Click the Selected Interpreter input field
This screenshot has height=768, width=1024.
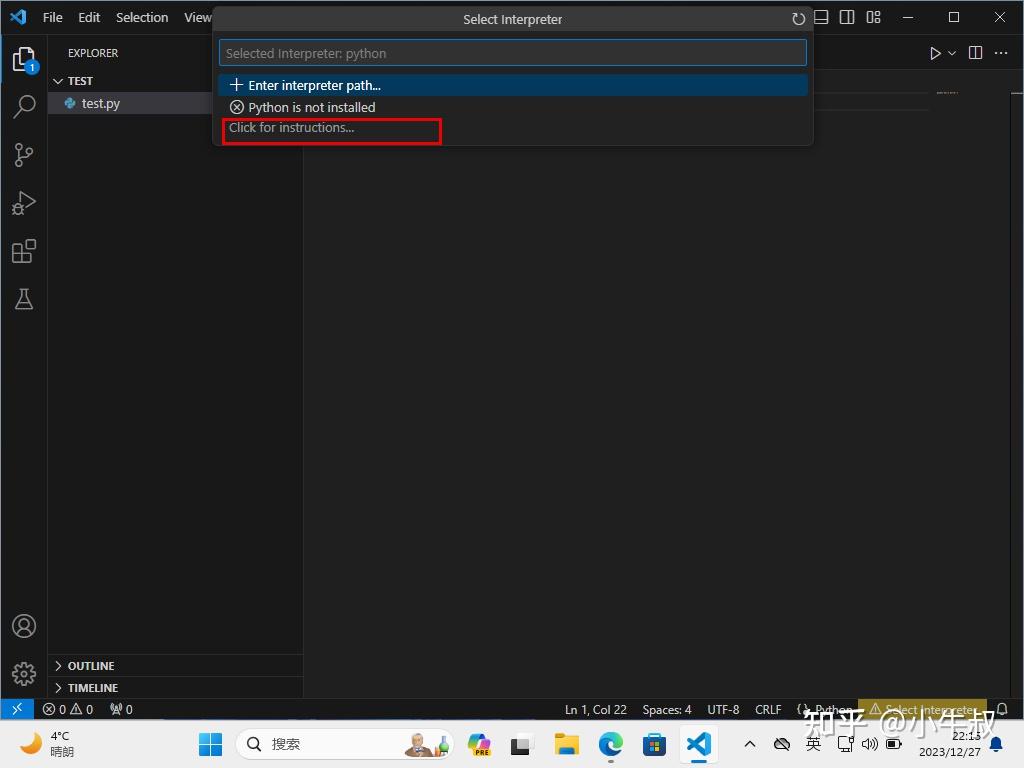(512, 51)
